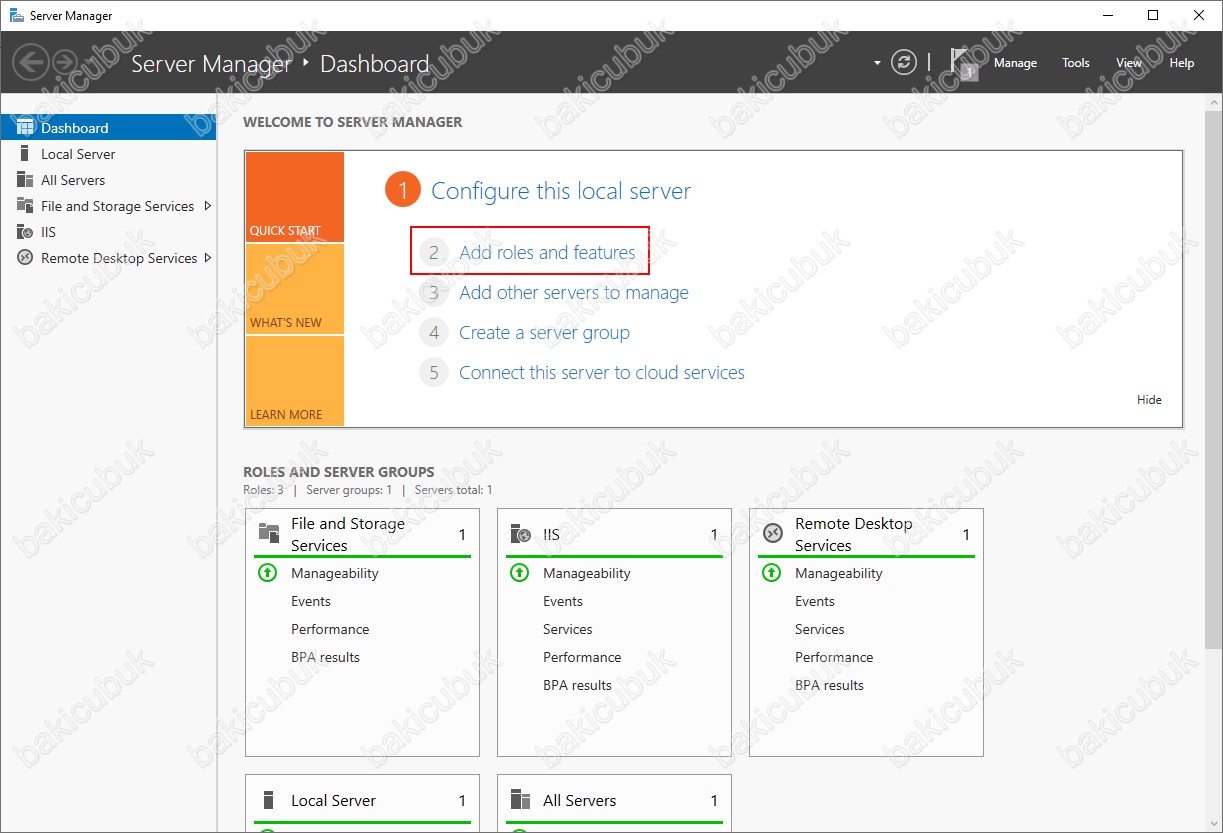This screenshot has height=833, width=1223.
Task: Open Manageability in Remote Desktop Services tile
Action: (x=839, y=573)
